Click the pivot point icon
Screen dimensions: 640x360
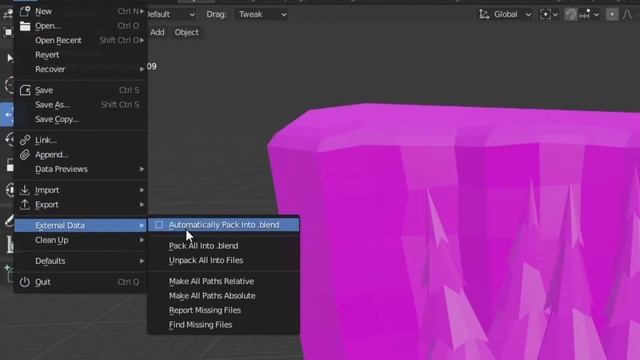[x=545, y=14]
